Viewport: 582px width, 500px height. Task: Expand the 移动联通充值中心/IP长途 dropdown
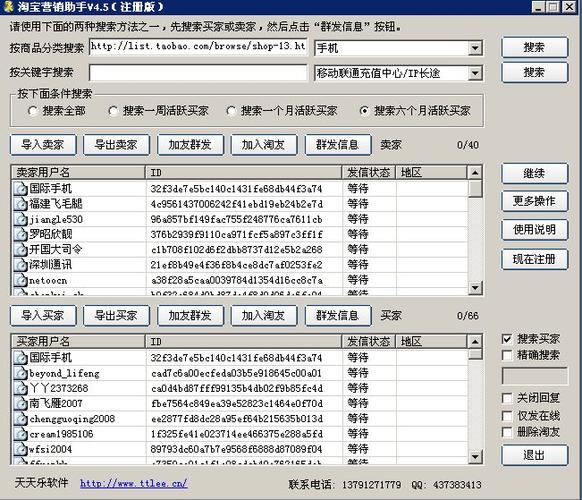click(475, 73)
